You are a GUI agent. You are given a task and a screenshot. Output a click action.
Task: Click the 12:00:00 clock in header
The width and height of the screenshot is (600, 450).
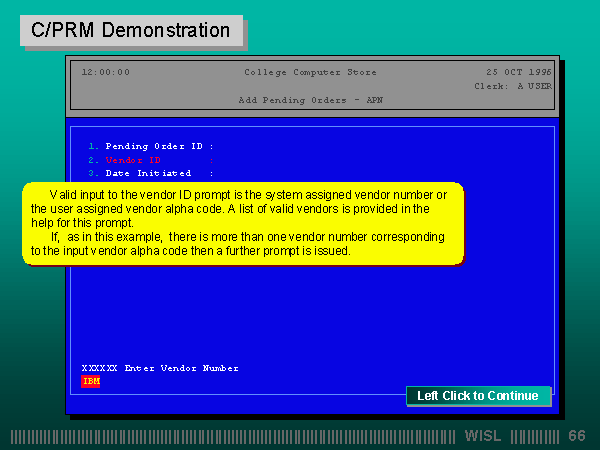click(105, 72)
